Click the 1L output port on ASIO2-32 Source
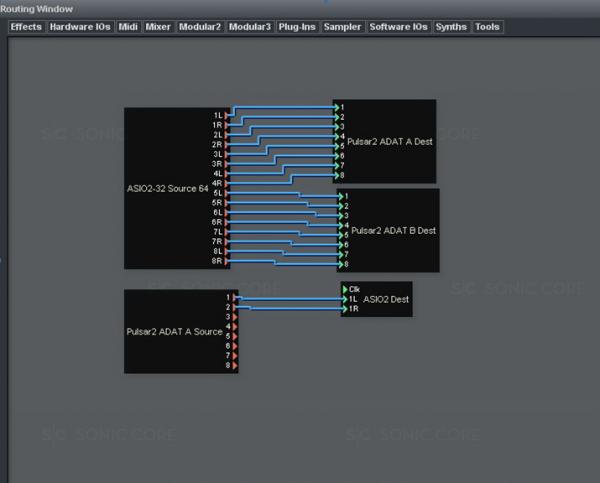 (227, 115)
